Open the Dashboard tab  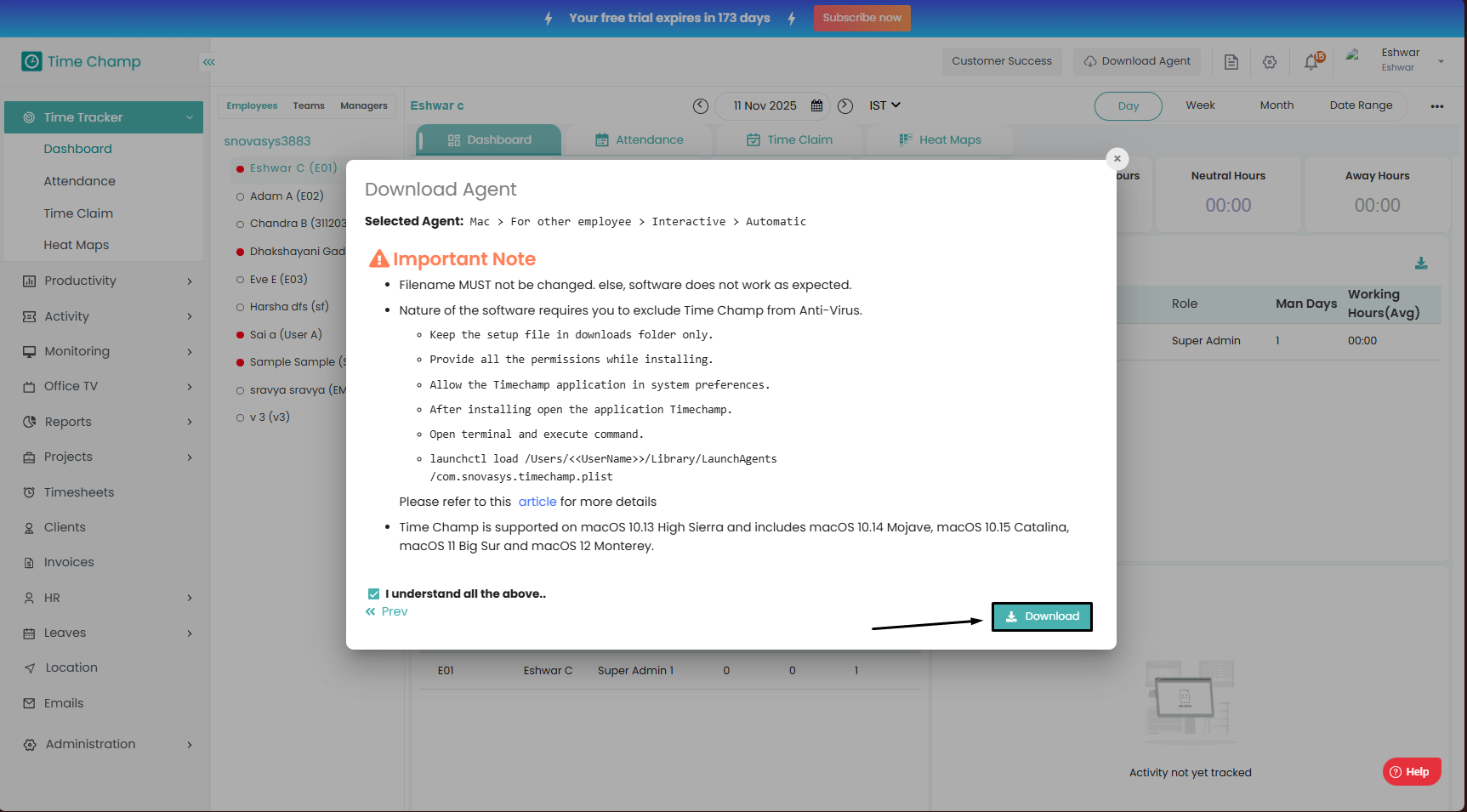click(x=489, y=140)
